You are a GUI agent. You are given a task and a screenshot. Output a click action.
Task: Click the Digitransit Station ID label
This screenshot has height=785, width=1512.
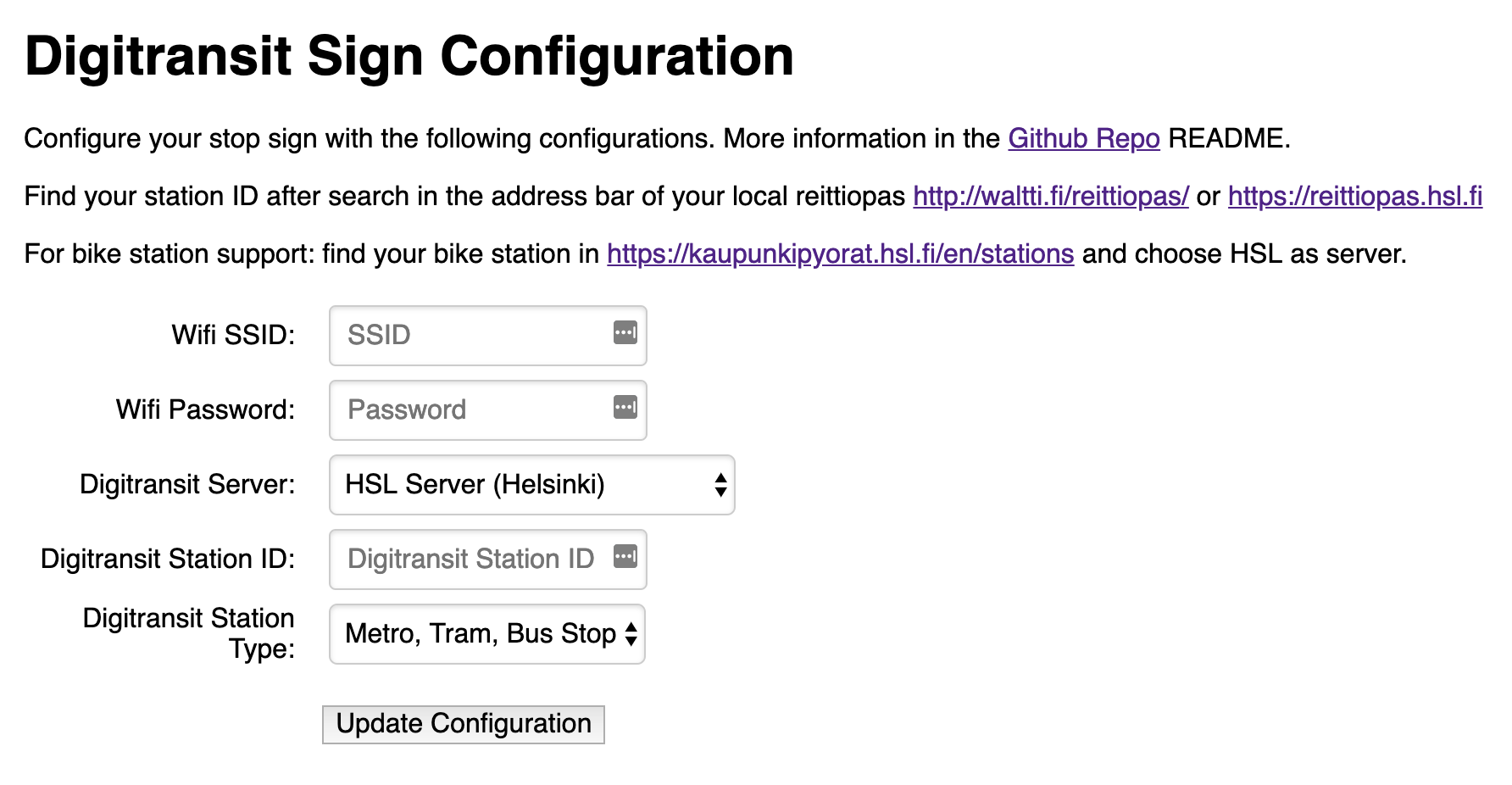pos(168,559)
